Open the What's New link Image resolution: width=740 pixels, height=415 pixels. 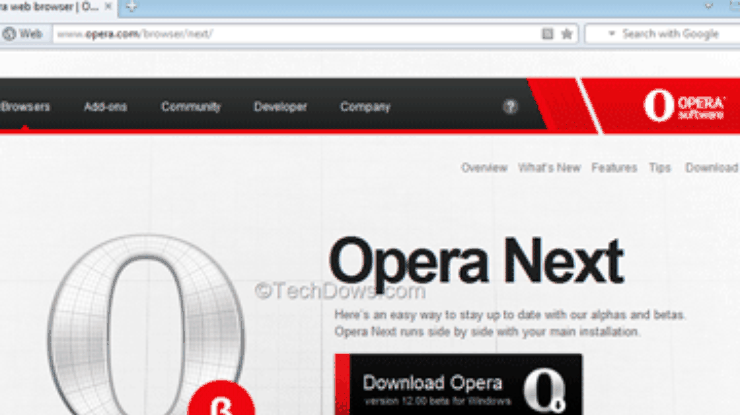[549, 168]
